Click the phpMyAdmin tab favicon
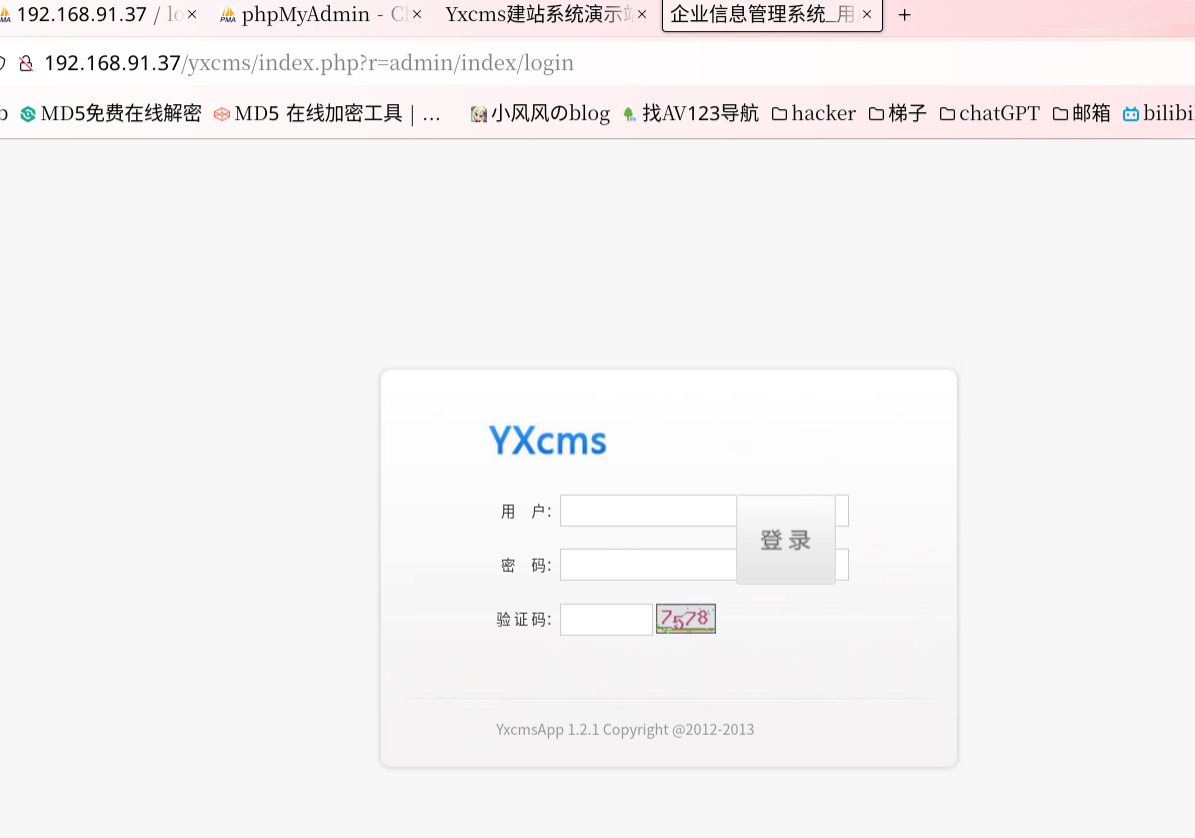Screen dimensions: 1195x838 point(228,15)
